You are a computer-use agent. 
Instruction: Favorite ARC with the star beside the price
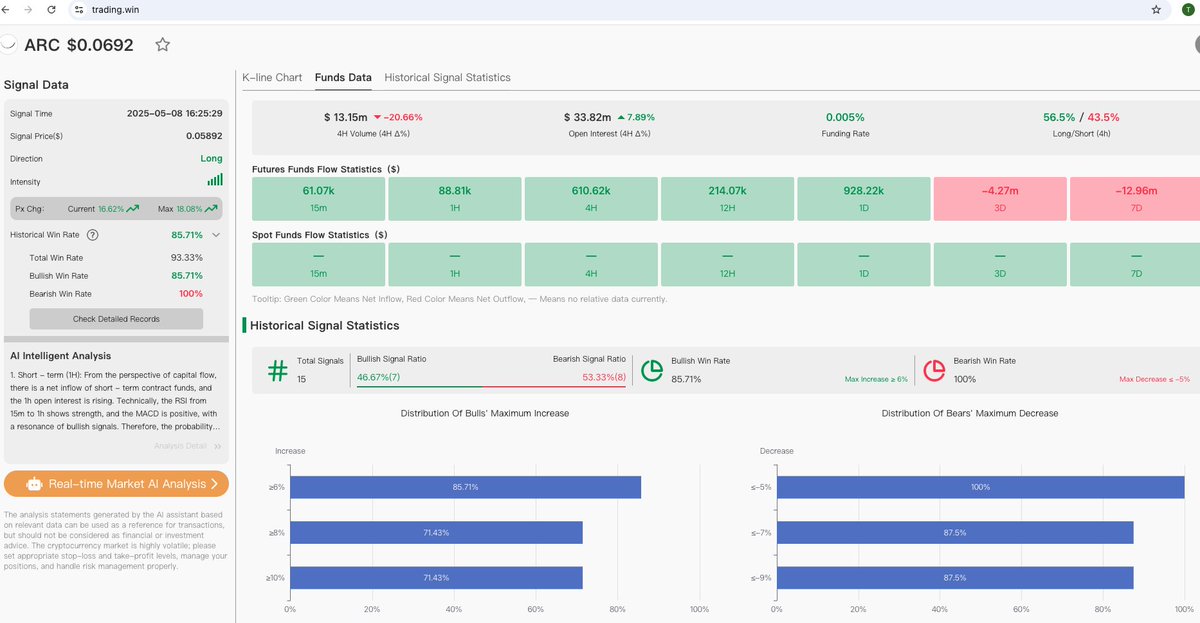pyautogui.click(x=163, y=44)
